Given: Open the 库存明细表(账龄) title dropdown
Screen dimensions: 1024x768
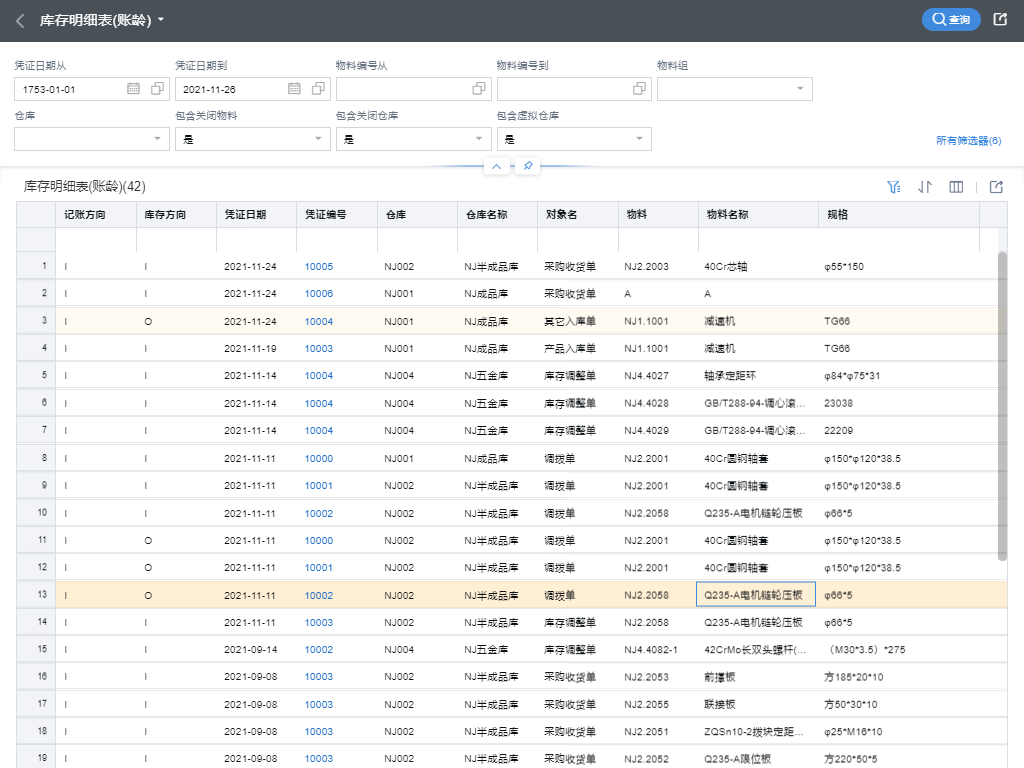Looking at the screenshot, I should pos(161,20).
